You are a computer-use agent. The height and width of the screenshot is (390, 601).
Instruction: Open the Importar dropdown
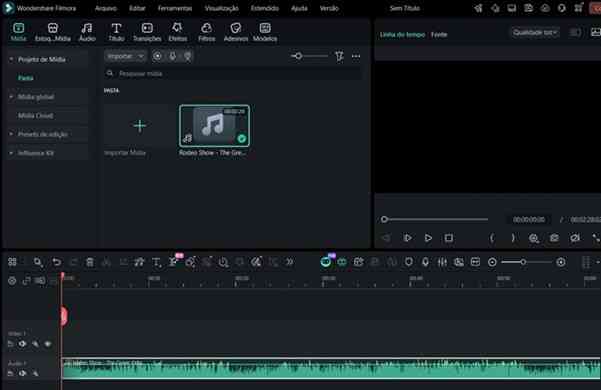pyautogui.click(x=125, y=56)
